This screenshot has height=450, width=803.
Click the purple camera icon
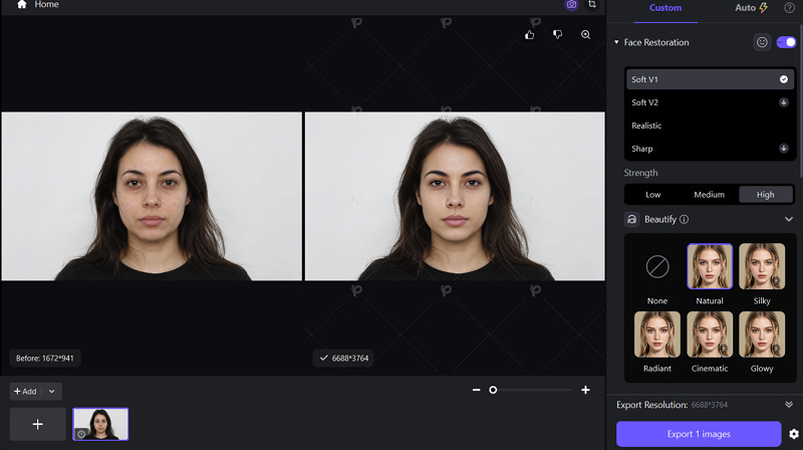tap(571, 5)
